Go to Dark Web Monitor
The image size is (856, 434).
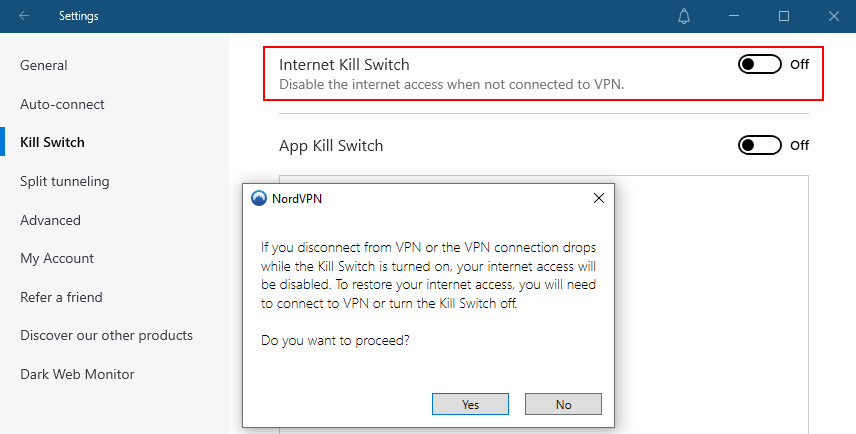tap(77, 374)
